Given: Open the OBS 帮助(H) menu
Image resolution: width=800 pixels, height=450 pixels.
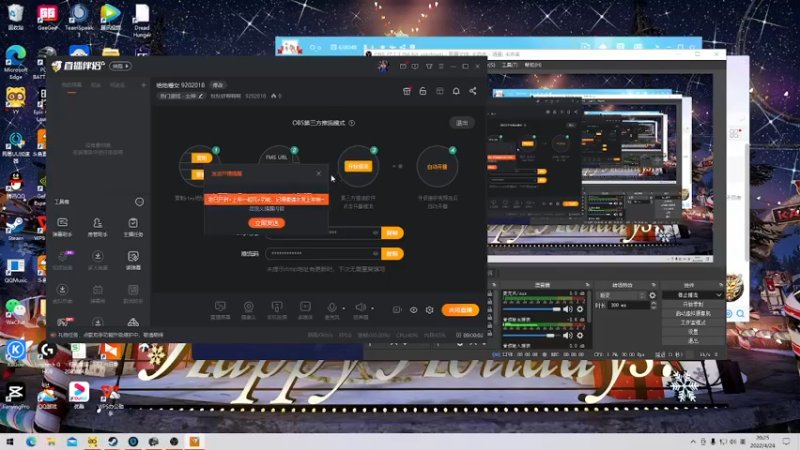Looking at the screenshot, I should click(x=533, y=65).
